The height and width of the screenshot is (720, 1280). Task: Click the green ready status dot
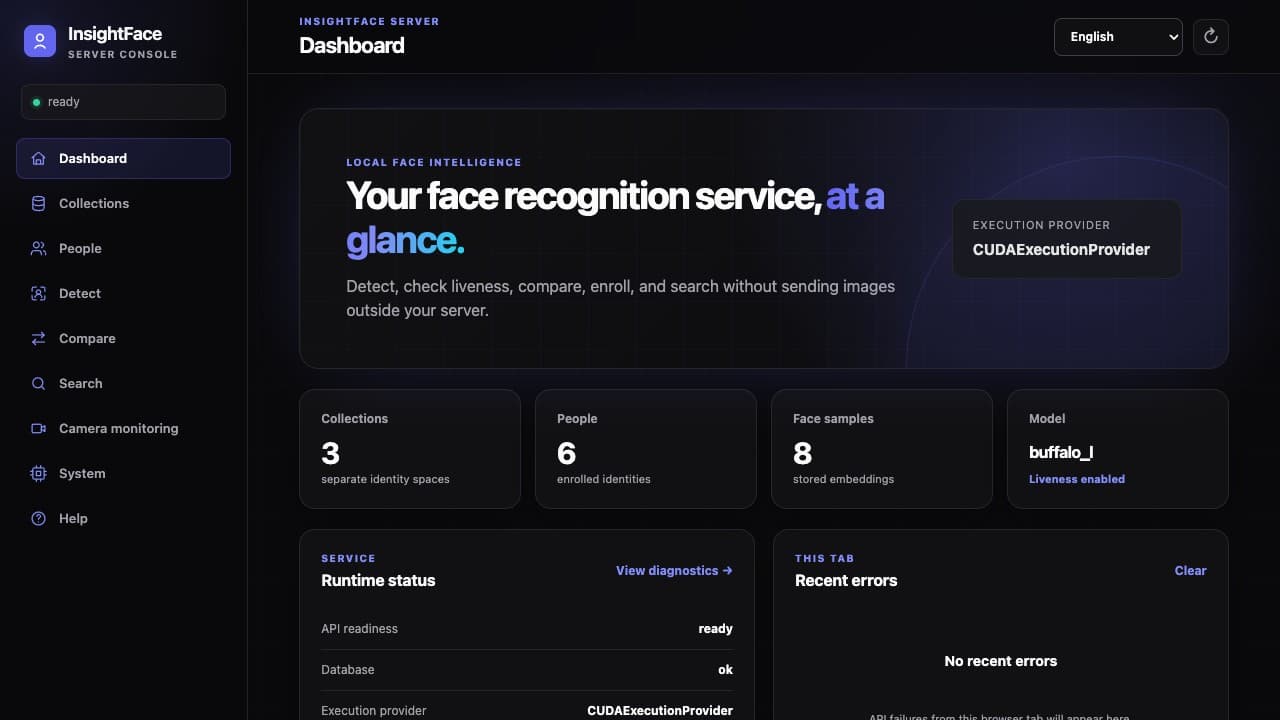coord(37,102)
